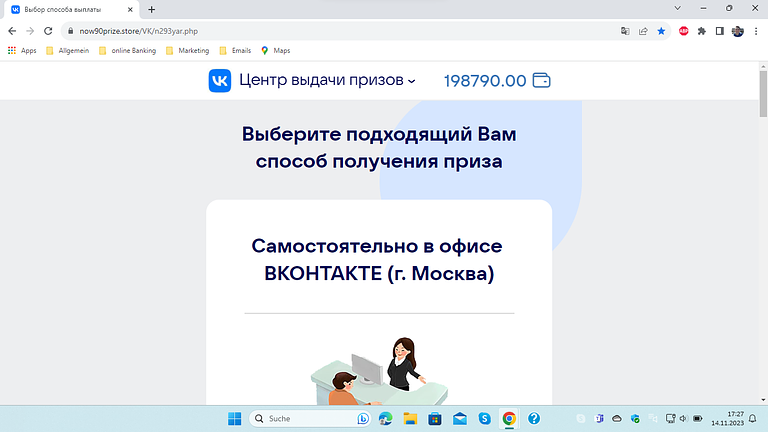Open Microsoft Edge from the taskbar

[x=385, y=419]
